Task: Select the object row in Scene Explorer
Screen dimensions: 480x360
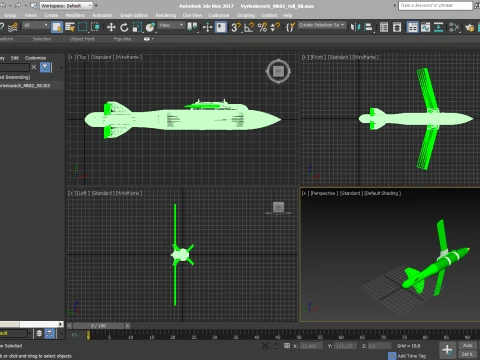Action: point(32,86)
